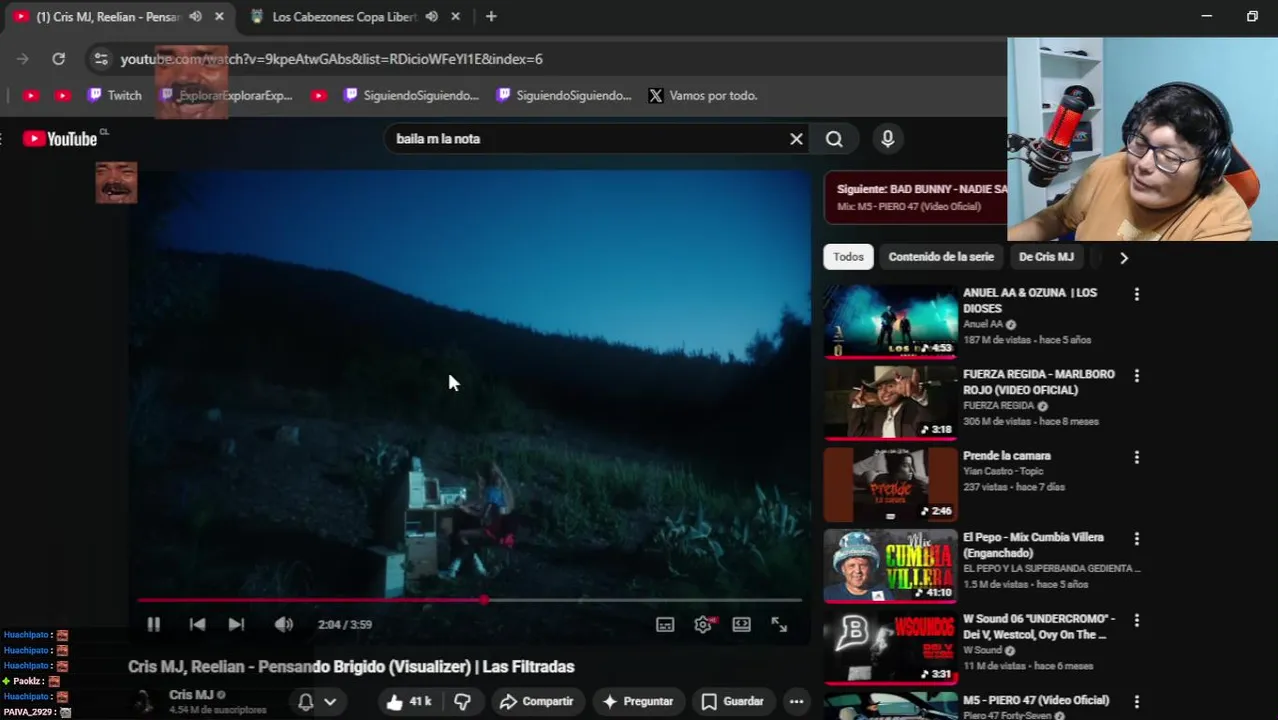The image size is (1278, 720).
Task: Open 'Vamos por todo.' X bookmark
Action: (702, 95)
